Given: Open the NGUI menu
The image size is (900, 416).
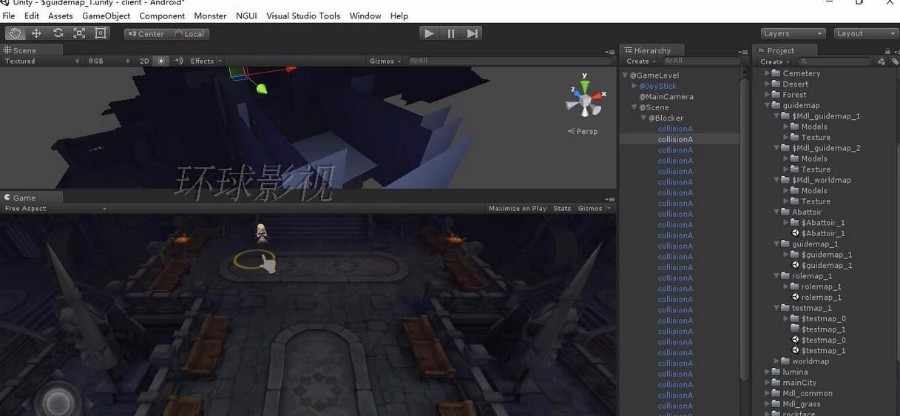Looking at the screenshot, I should pyautogui.click(x=247, y=16).
